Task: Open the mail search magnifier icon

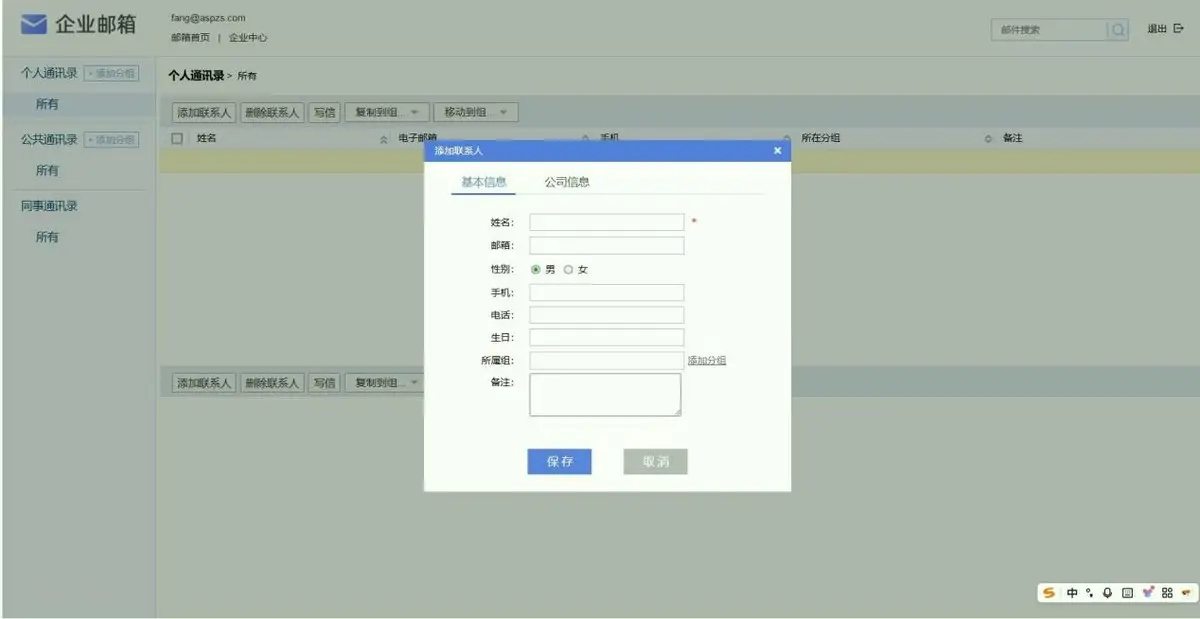Action: click(x=1117, y=30)
